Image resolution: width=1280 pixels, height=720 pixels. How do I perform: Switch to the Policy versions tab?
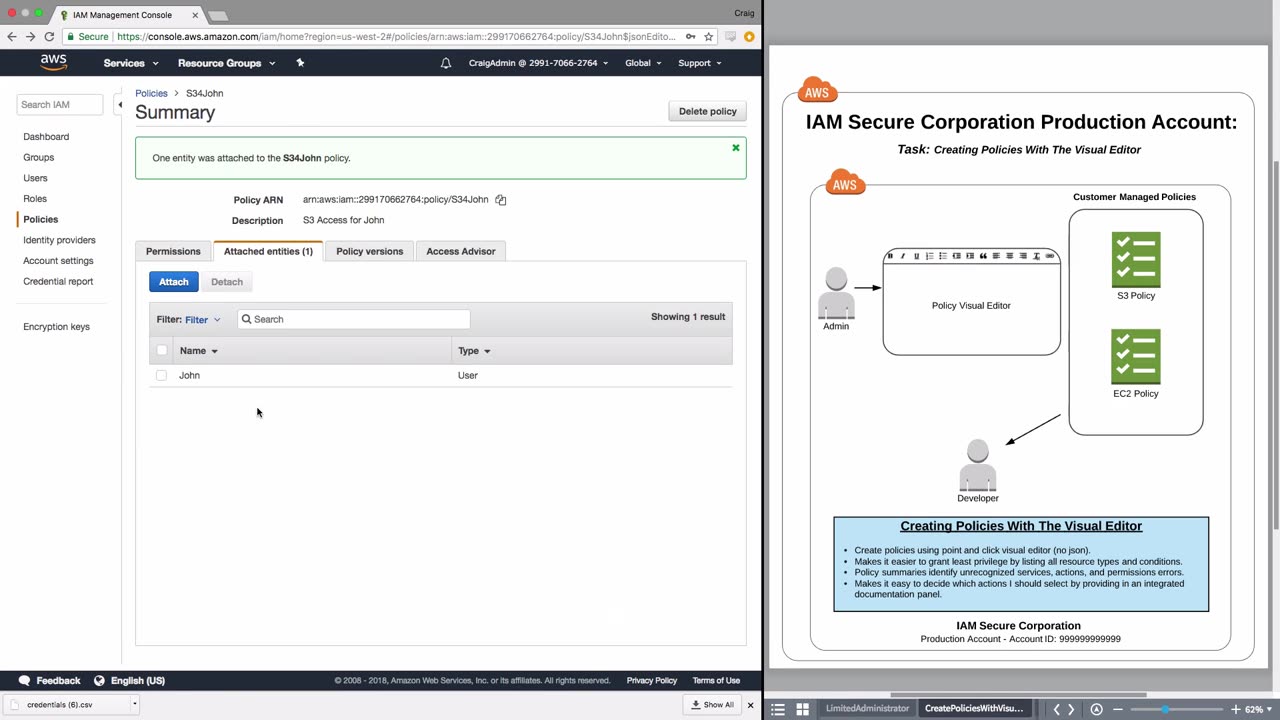click(x=369, y=251)
